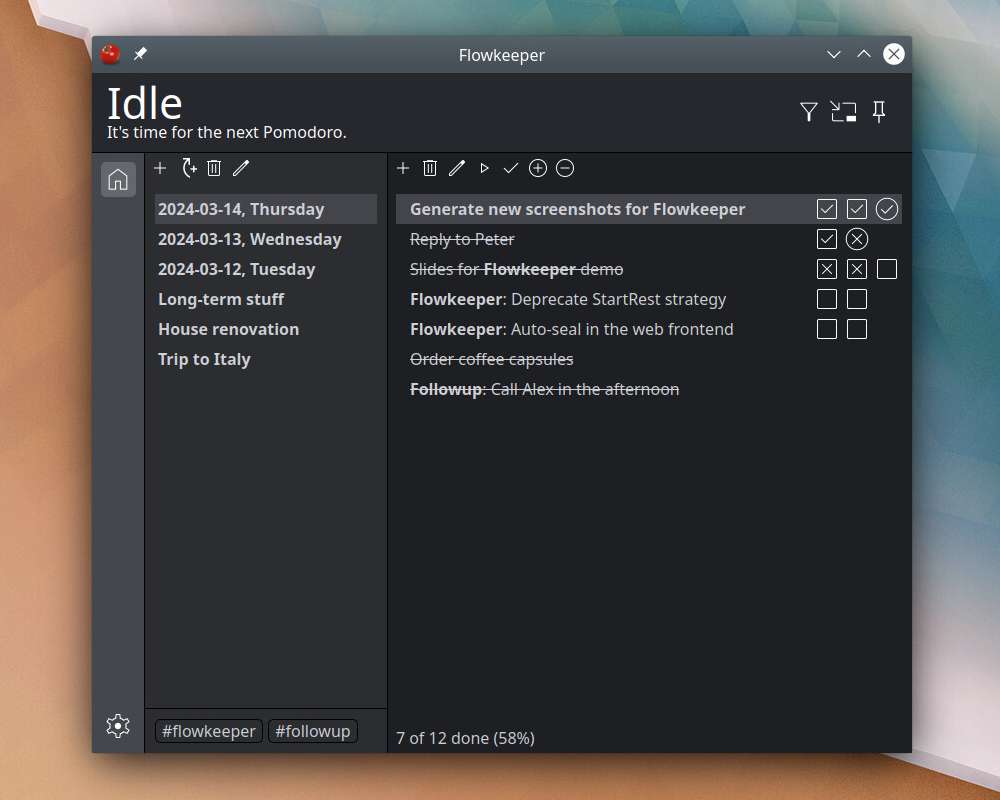Viewport: 1000px width, 800px height.
Task: Select the 'Reply to Peter' work item
Action: 462,239
